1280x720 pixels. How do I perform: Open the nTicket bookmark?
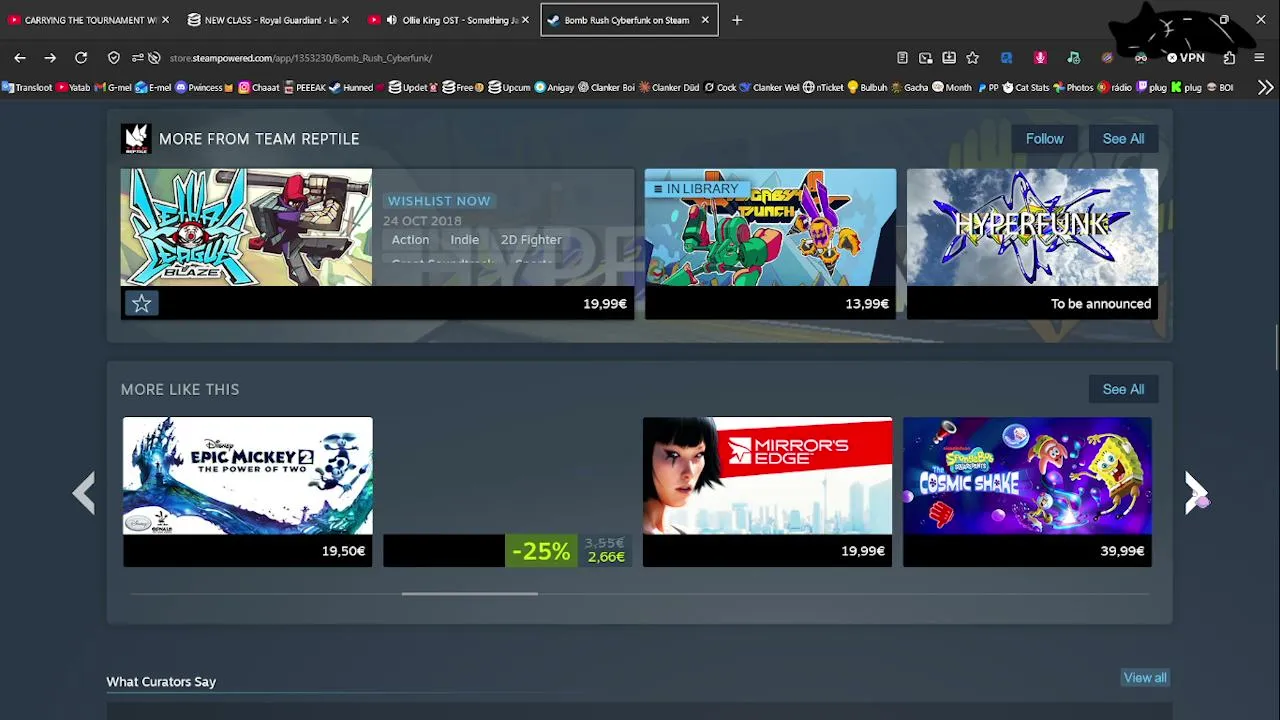coord(823,87)
